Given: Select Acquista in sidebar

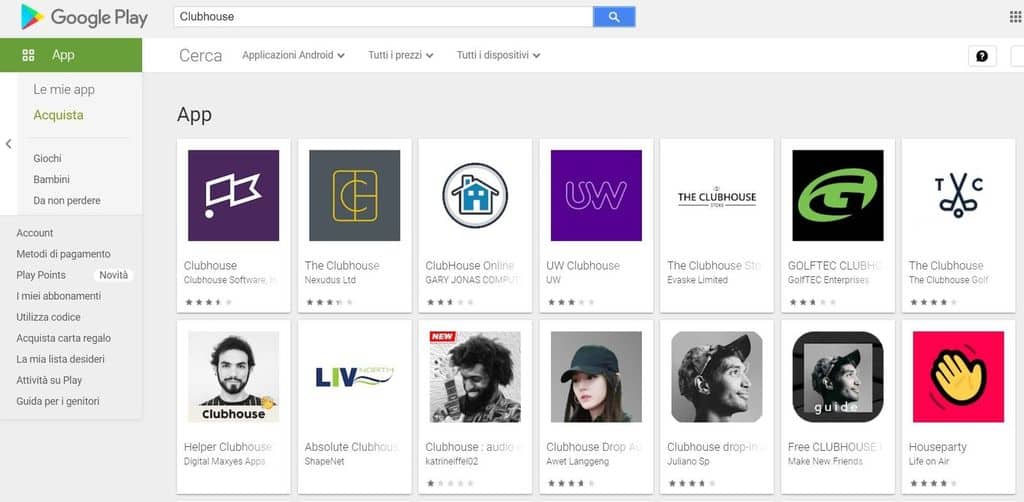Looking at the screenshot, I should tap(58, 115).
